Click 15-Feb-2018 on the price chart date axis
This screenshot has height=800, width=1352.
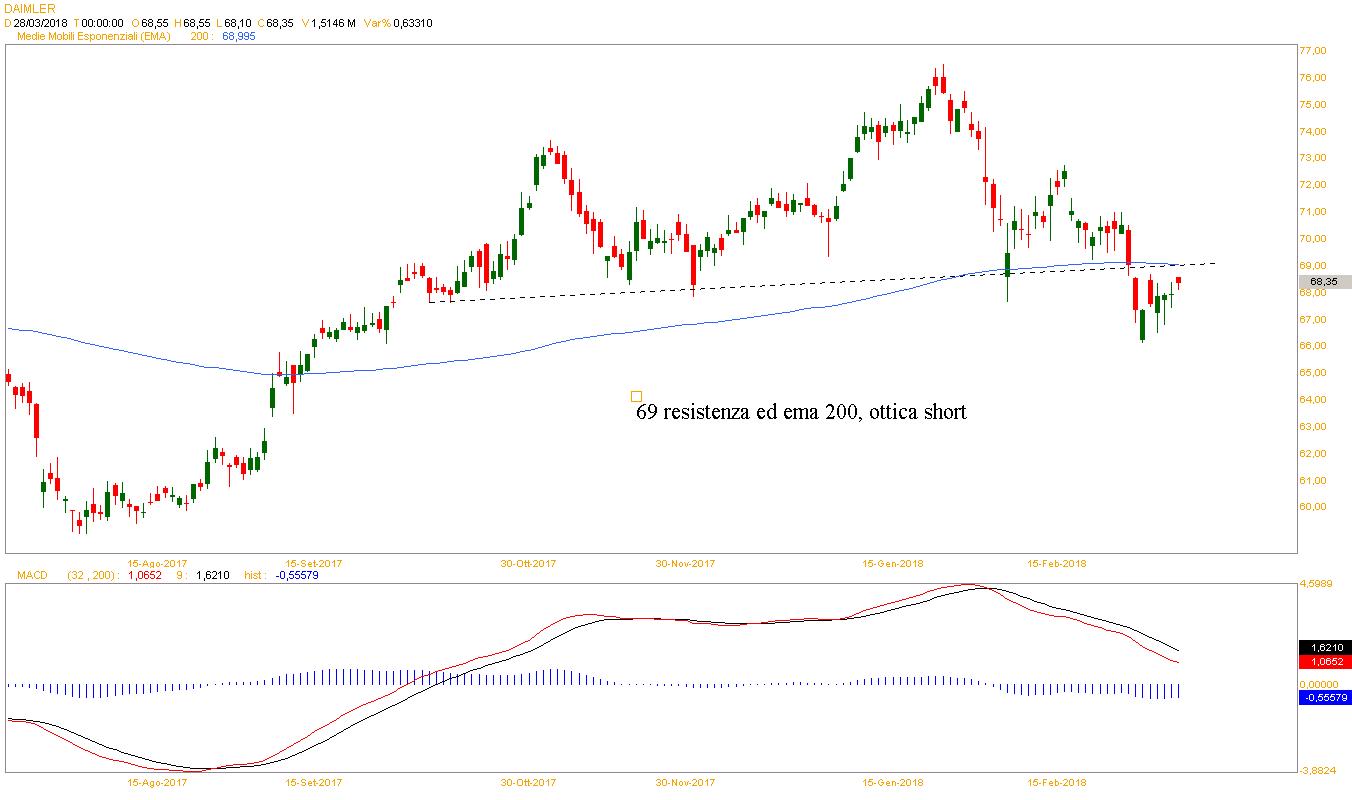click(1058, 563)
